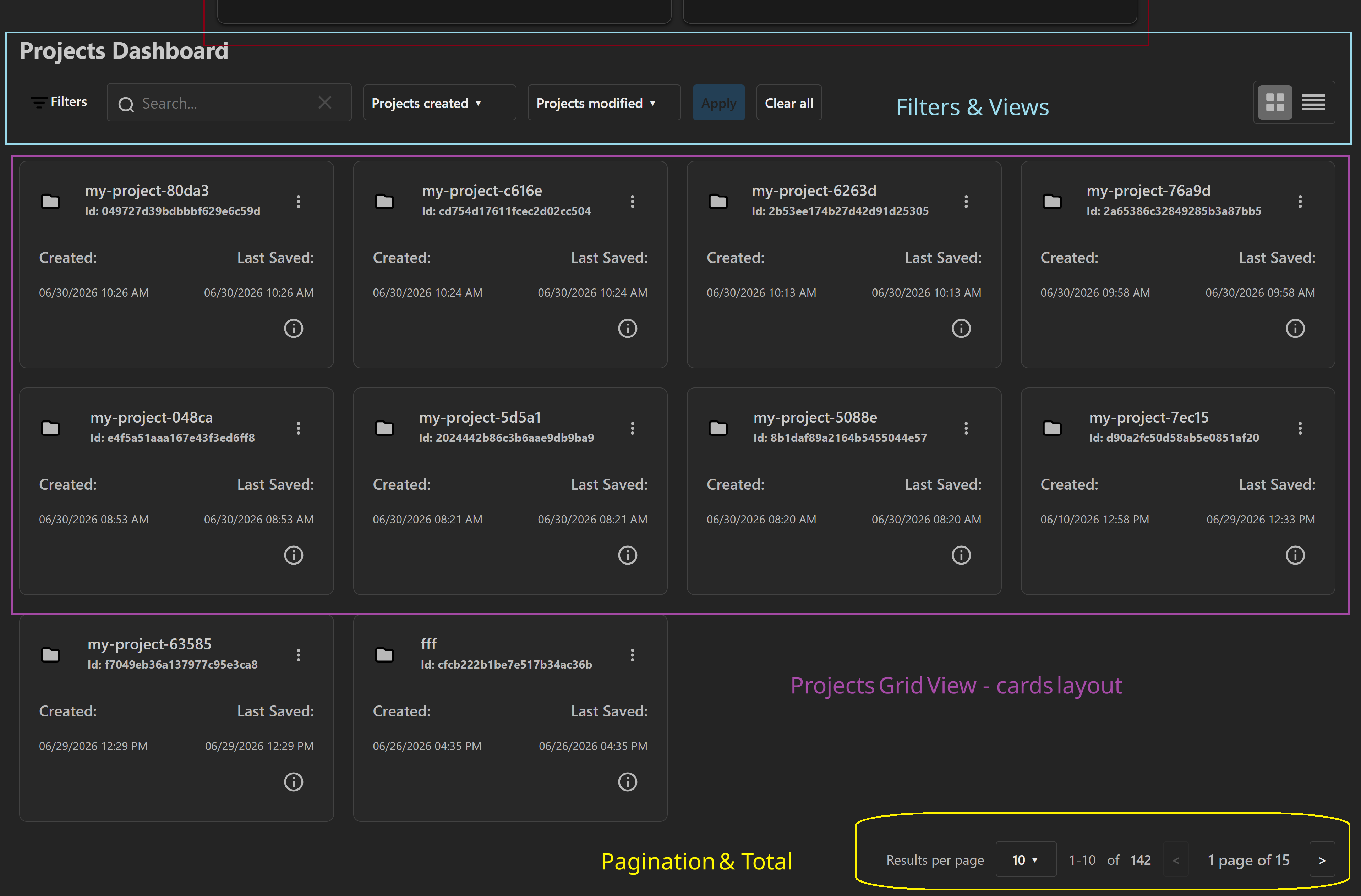The width and height of the screenshot is (1361, 896).
Task: Show info for my-project-76a9d
Action: 1295,328
